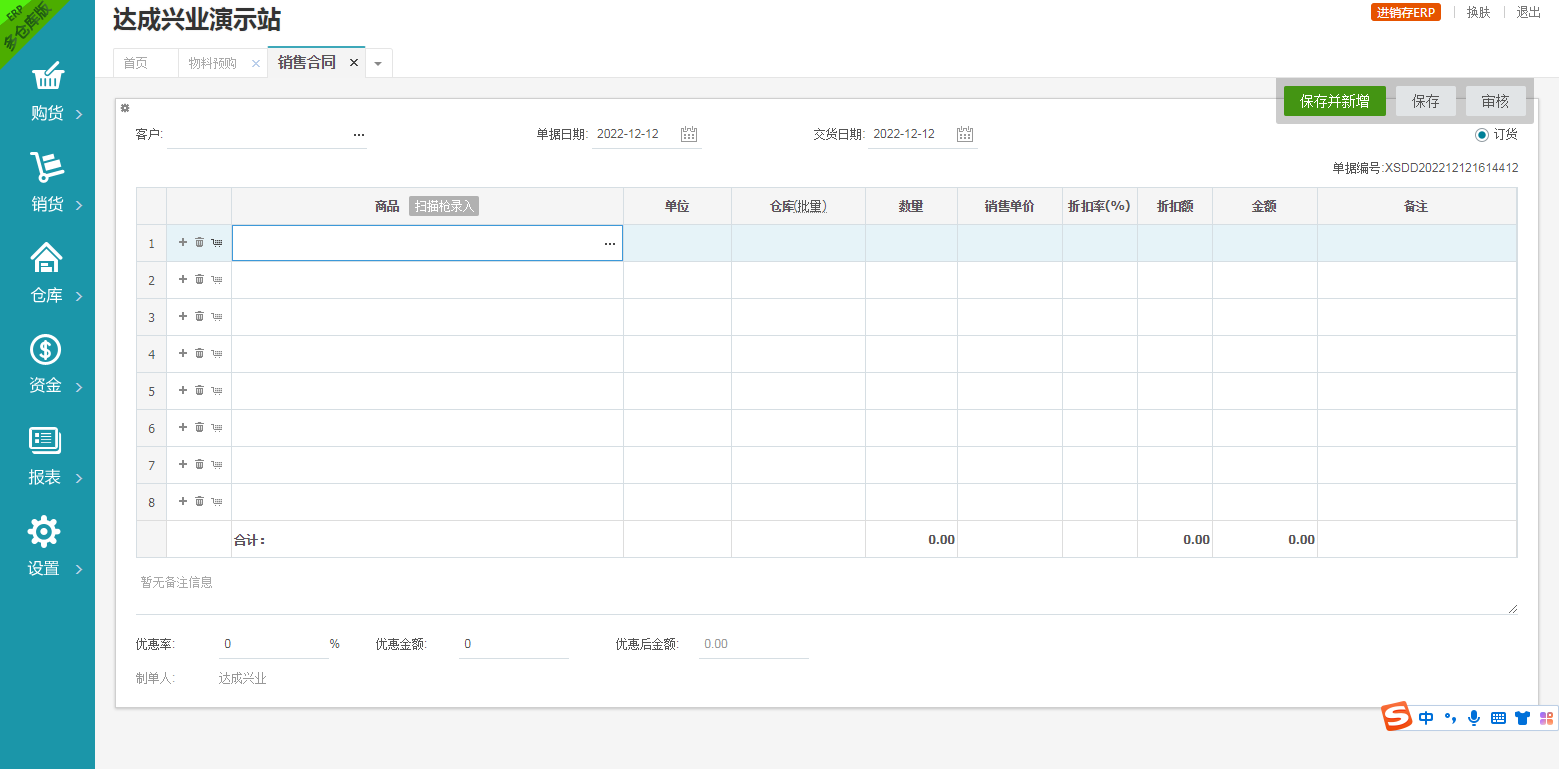Select the 订货 radio button

(x=1482, y=134)
